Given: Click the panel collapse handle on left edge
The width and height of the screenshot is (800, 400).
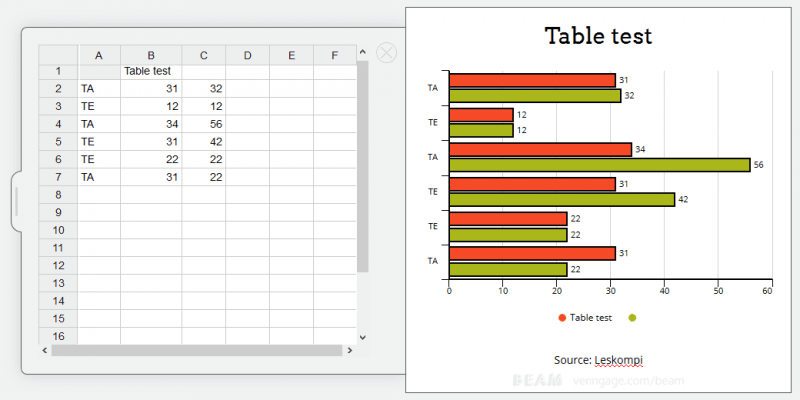Looking at the screenshot, I should point(16,201).
